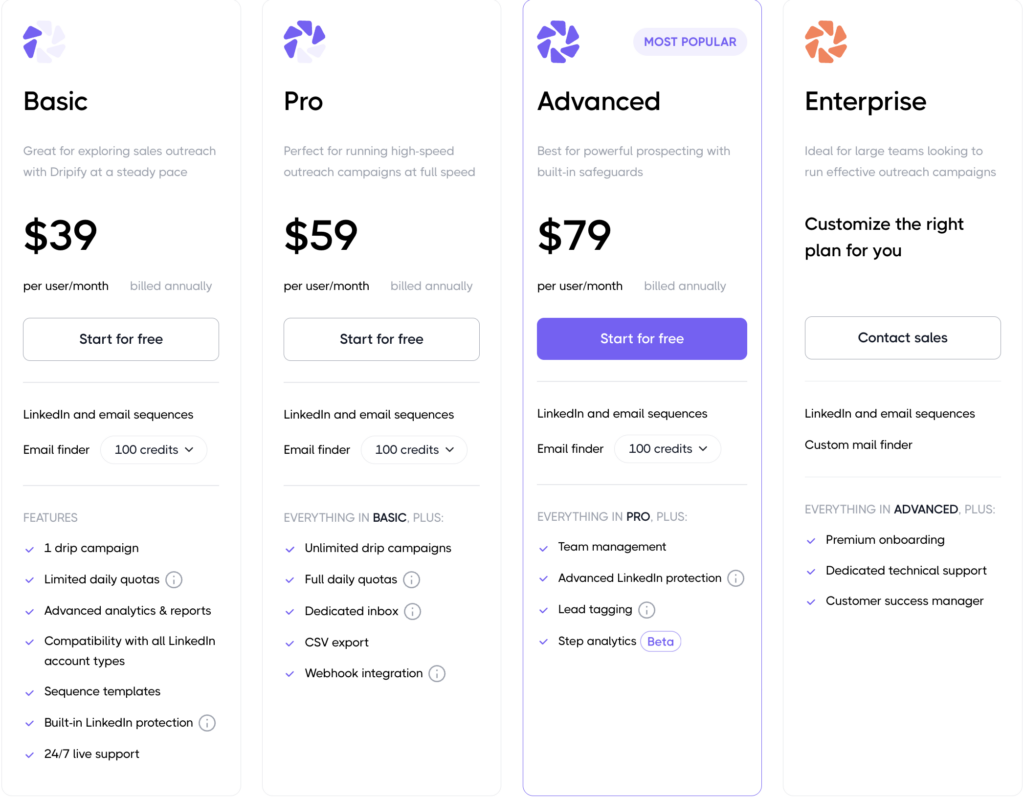The image size is (1024, 799).
Task: Click the info icon next to Dedicated inbox
Action: coord(412,610)
